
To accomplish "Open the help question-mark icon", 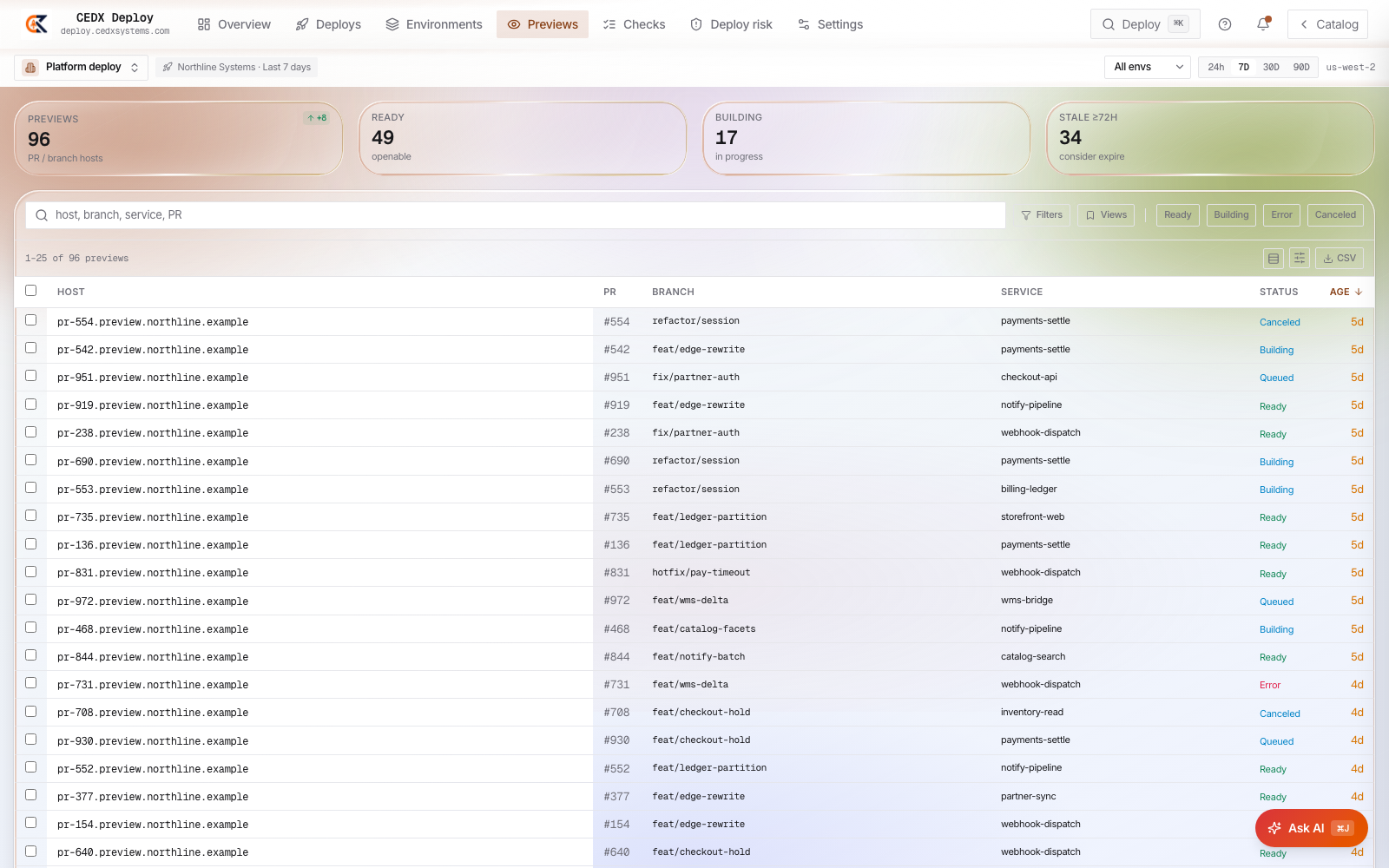I will 1225,24.
